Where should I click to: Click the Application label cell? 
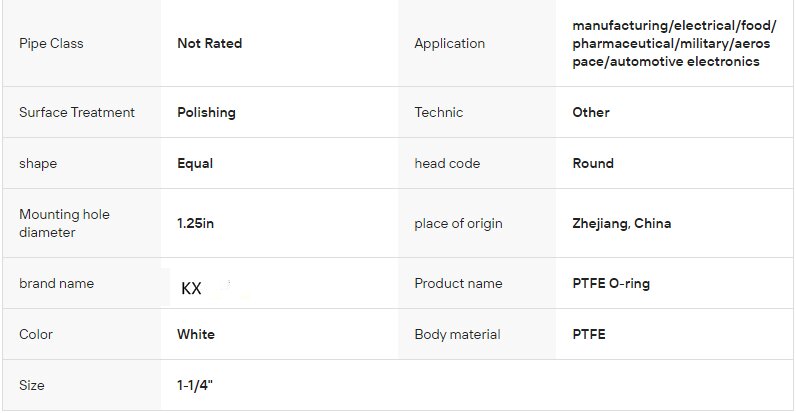(x=449, y=43)
